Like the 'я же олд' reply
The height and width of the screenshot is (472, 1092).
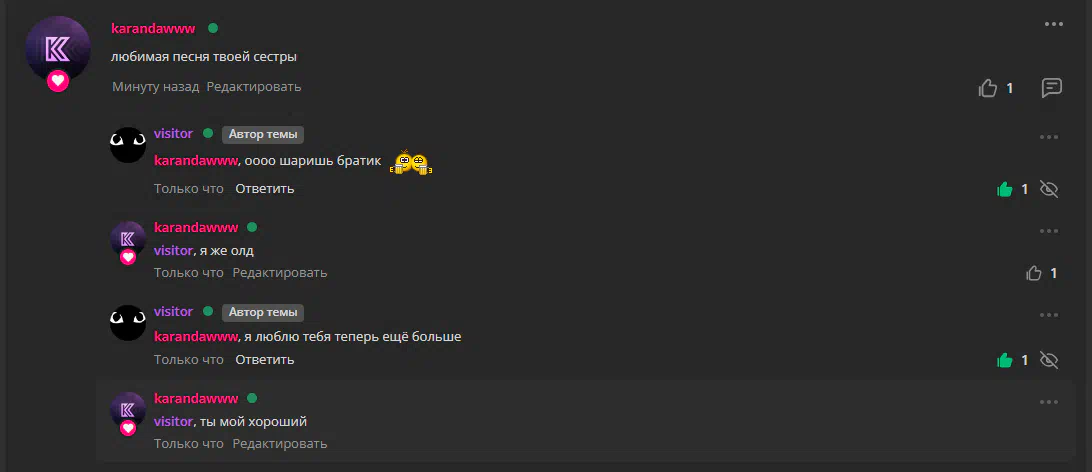pyautogui.click(x=1034, y=273)
